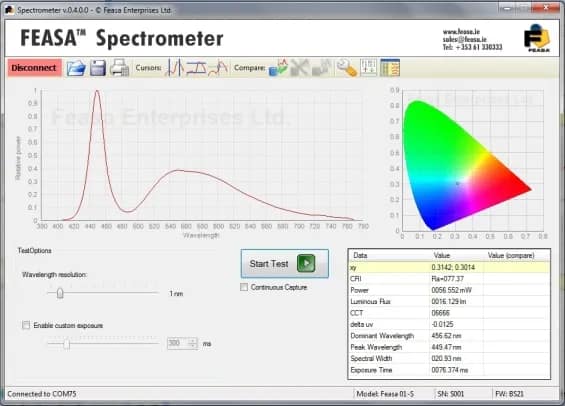Close the Spectrometer window

(x=546, y=7)
